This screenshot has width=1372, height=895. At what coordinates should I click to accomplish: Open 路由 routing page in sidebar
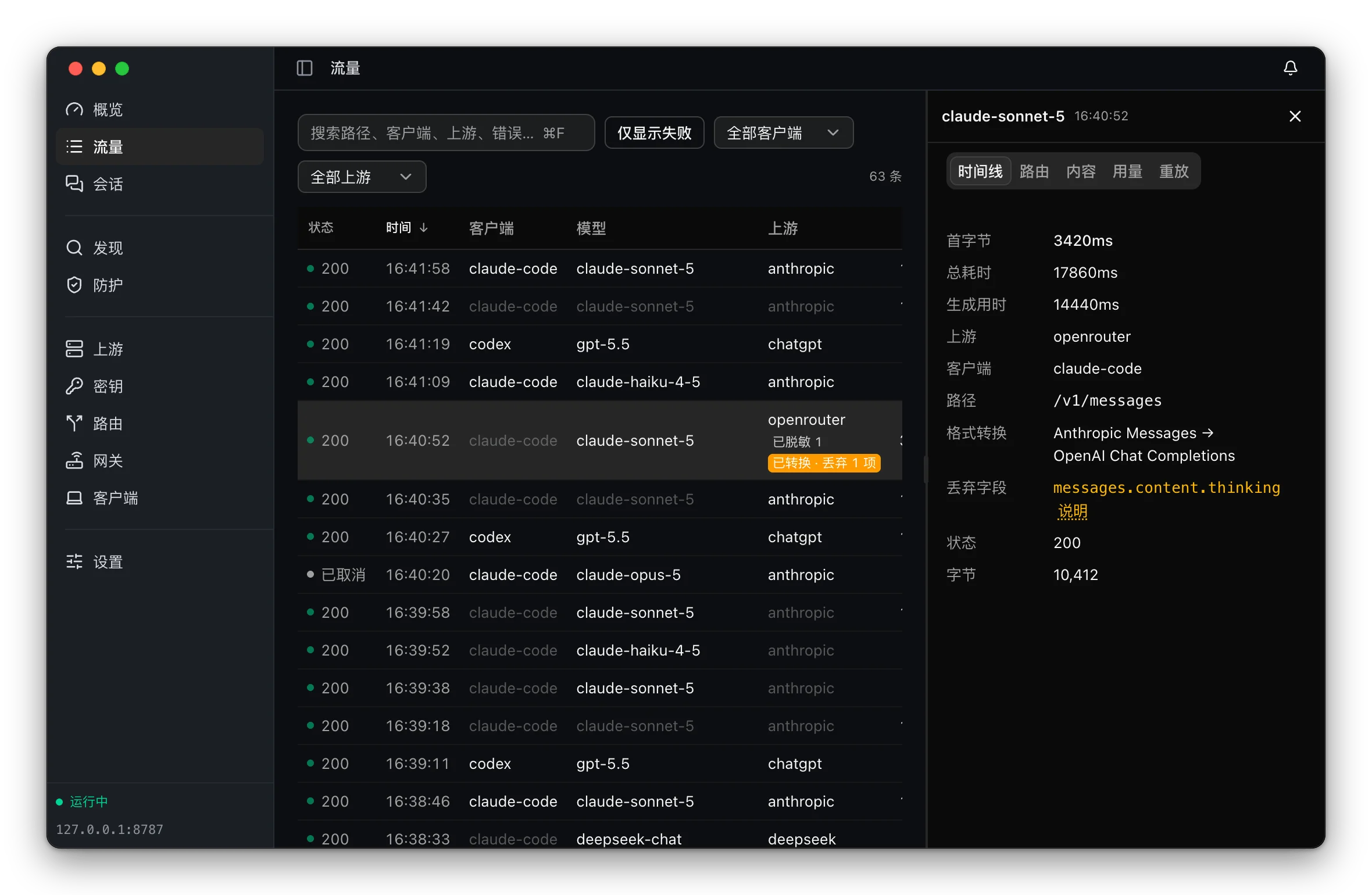[x=159, y=423]
